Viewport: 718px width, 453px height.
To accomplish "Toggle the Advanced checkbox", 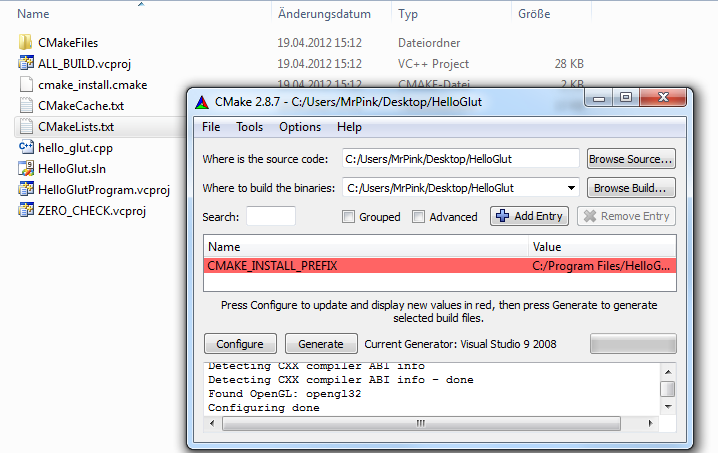I will (x=419, y=217).
